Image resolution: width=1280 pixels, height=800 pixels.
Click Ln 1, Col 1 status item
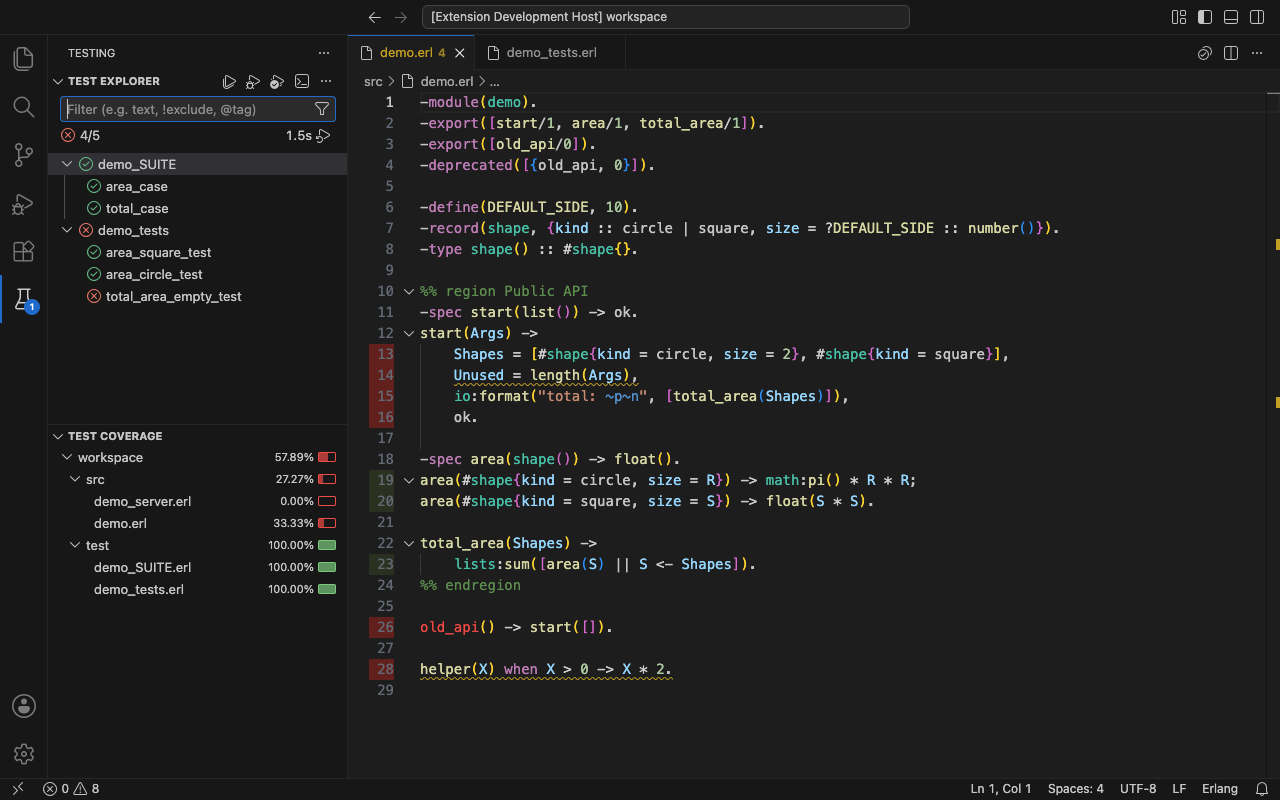(x=1001, y=789)
